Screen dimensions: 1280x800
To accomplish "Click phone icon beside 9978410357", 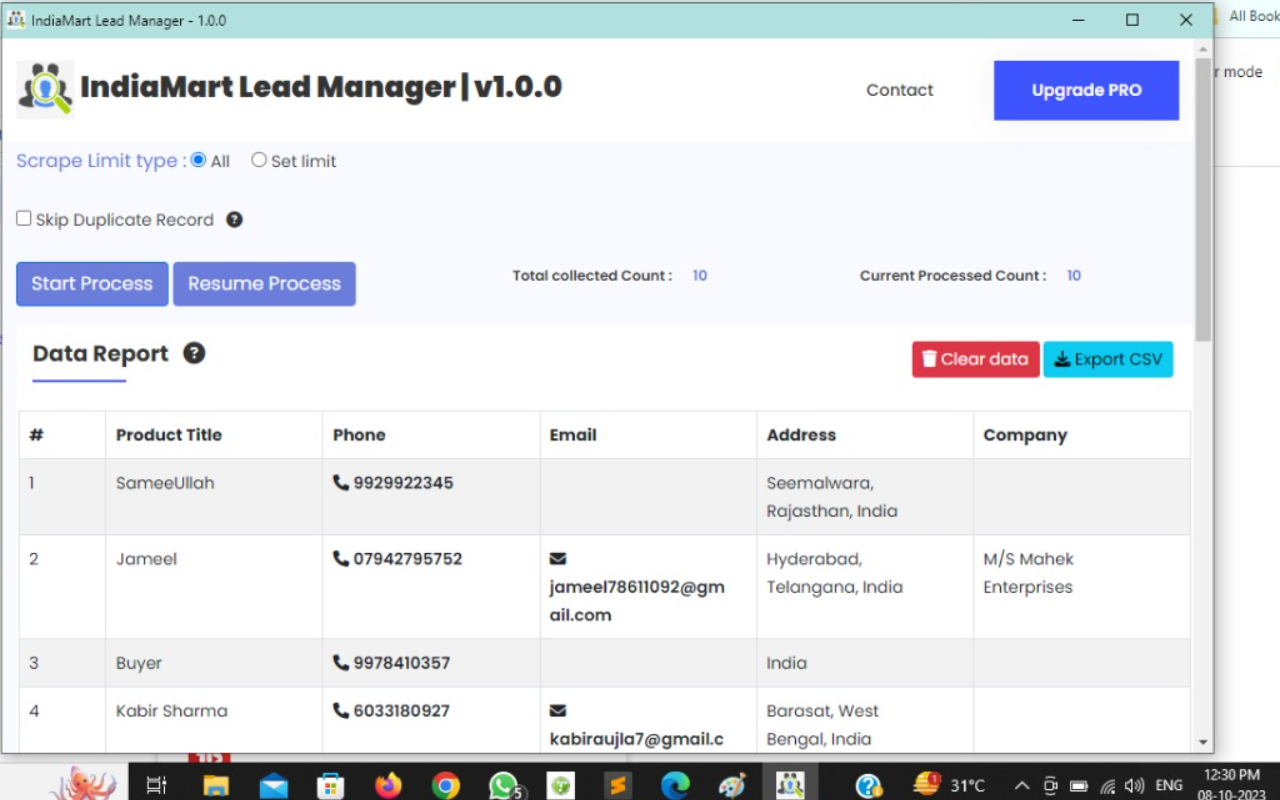I will [x=341, y=662].
